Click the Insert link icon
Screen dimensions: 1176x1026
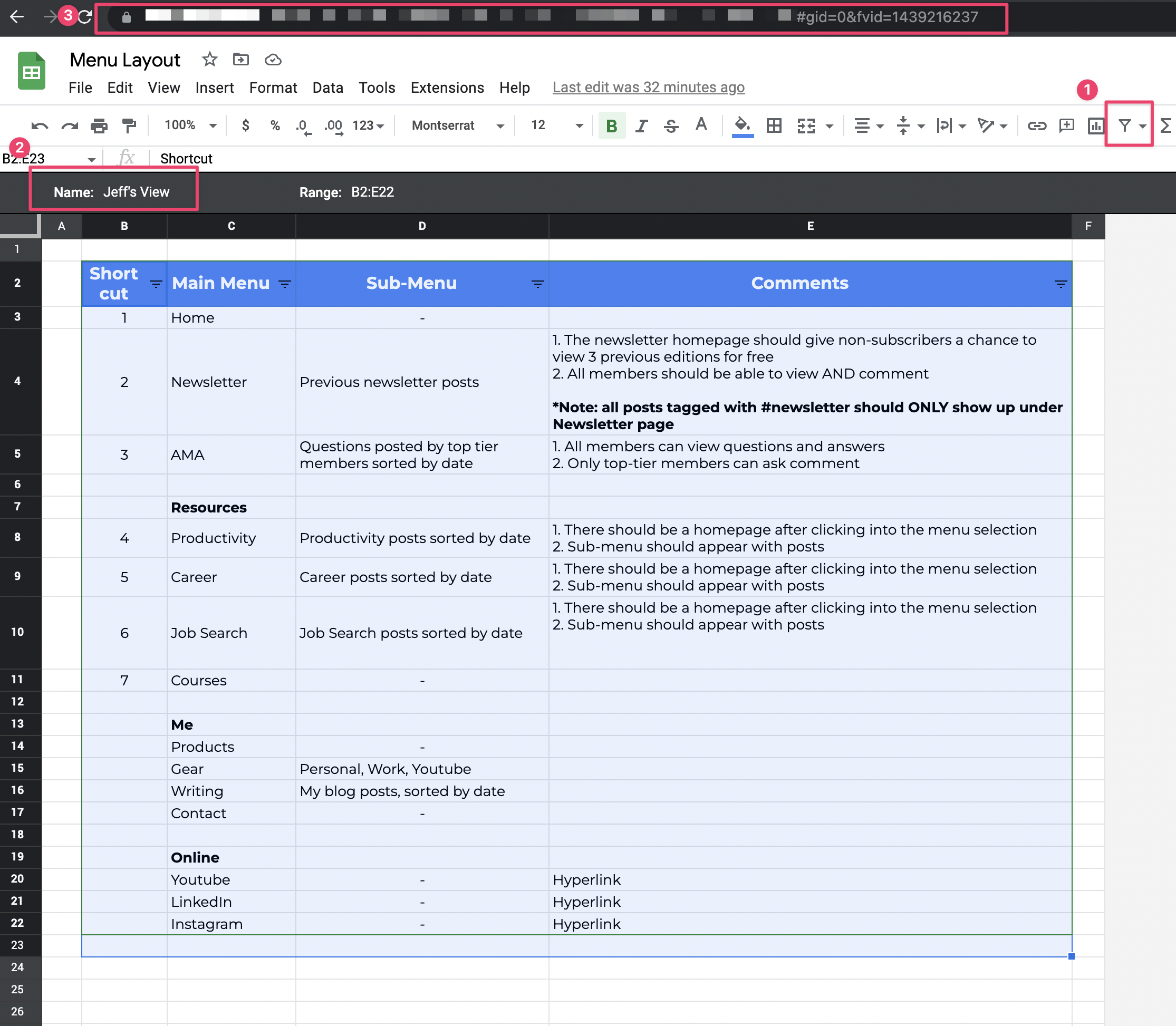tap(1037, 126)
